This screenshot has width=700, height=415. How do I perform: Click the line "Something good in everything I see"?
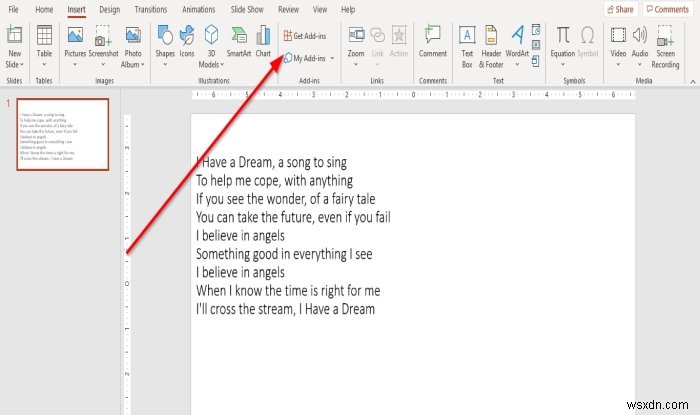pos(284,254)
